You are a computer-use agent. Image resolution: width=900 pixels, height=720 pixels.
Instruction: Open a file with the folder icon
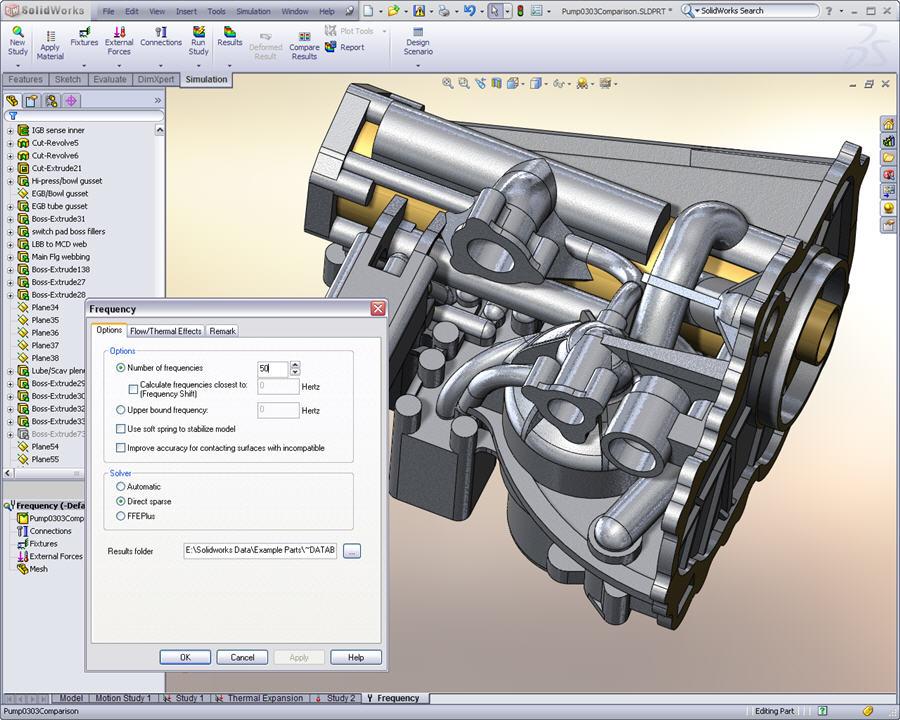click(393, 10)
